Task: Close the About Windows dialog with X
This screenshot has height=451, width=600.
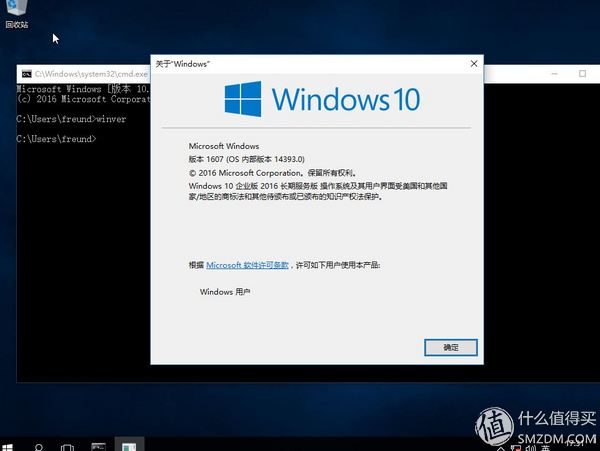Action: click(x=474, y=63)
